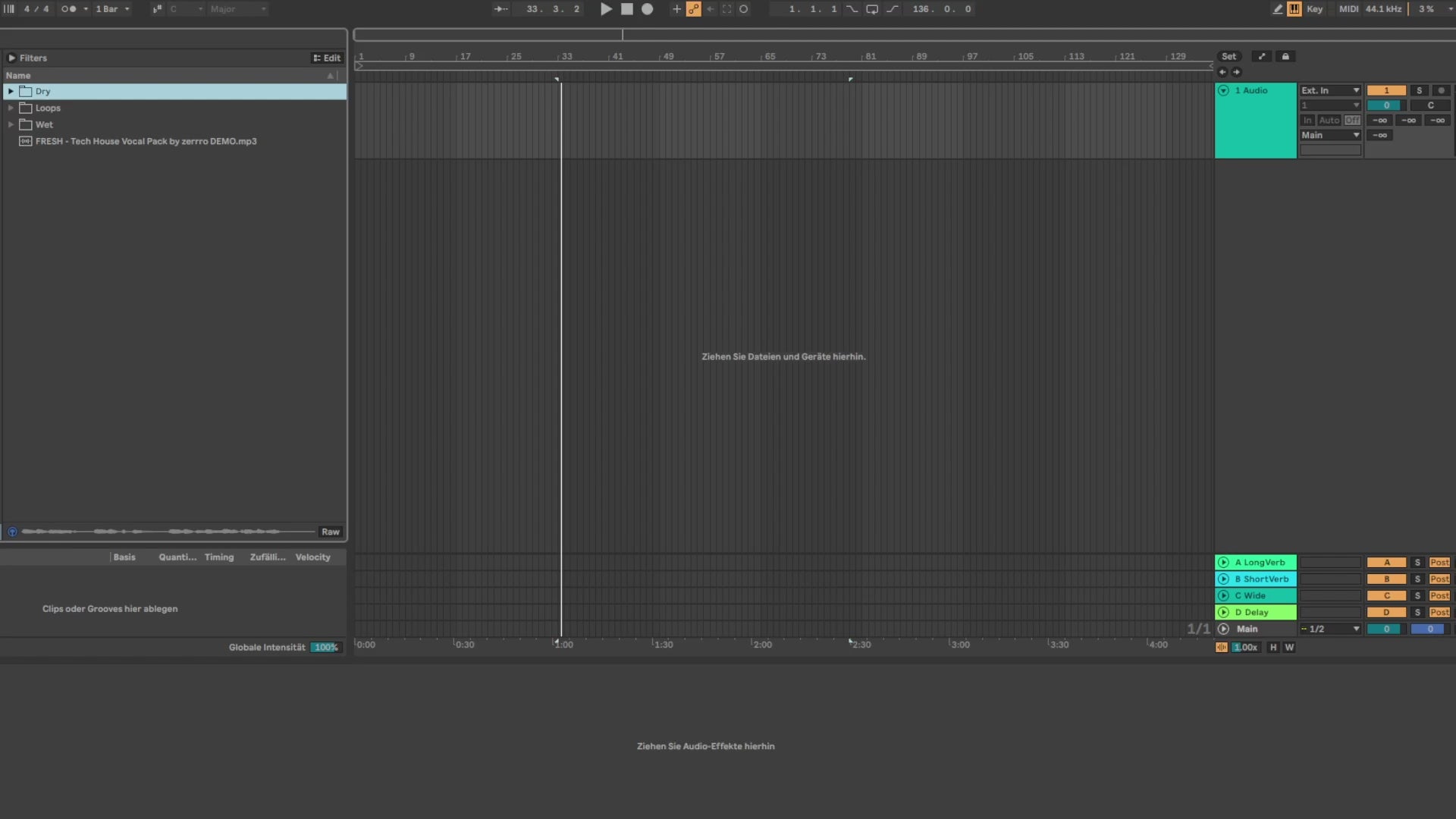Viewport: 1456px width, 819px height.
Task: Toggle the computer MIDI keyboard icon
Action: [x=1294, y=9]
